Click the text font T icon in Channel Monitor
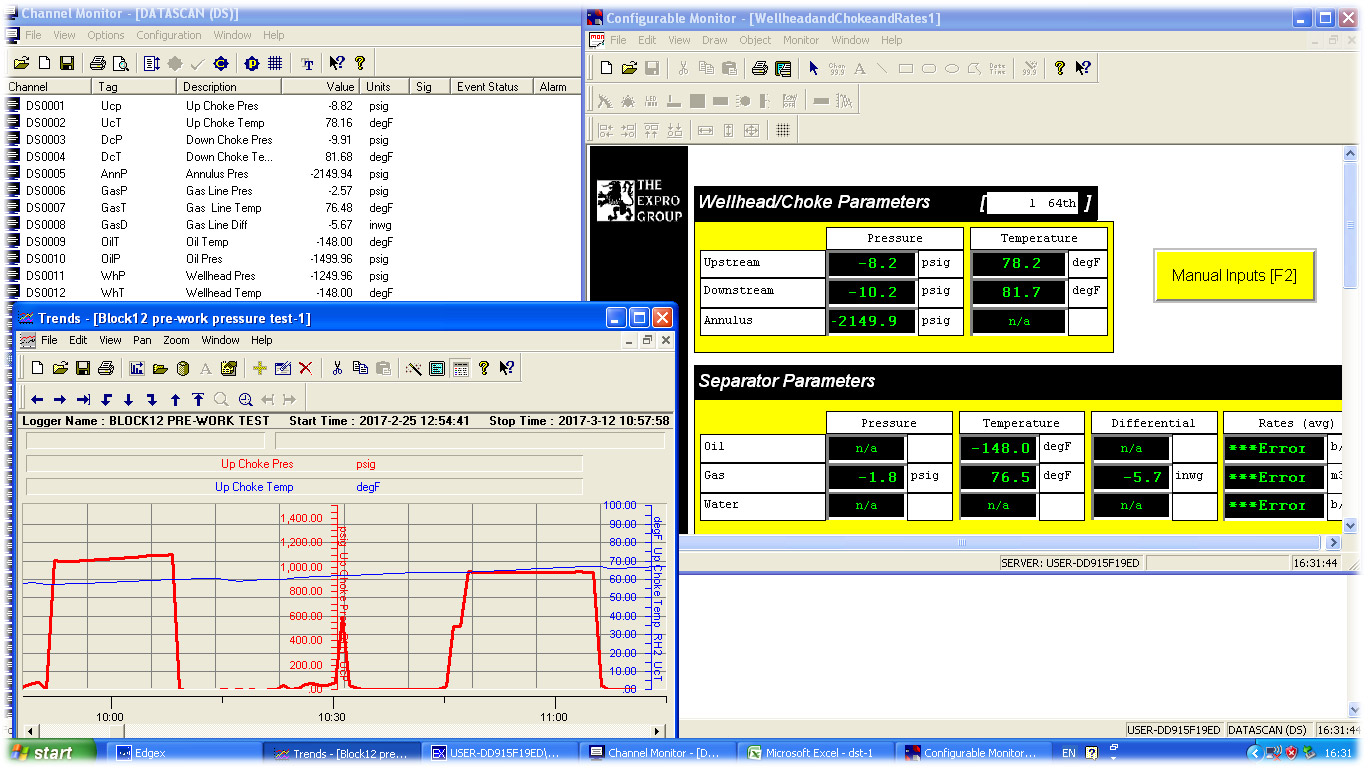Image resolution: width=1368 pixels, height=770 pixels. (x=307, y=63)
